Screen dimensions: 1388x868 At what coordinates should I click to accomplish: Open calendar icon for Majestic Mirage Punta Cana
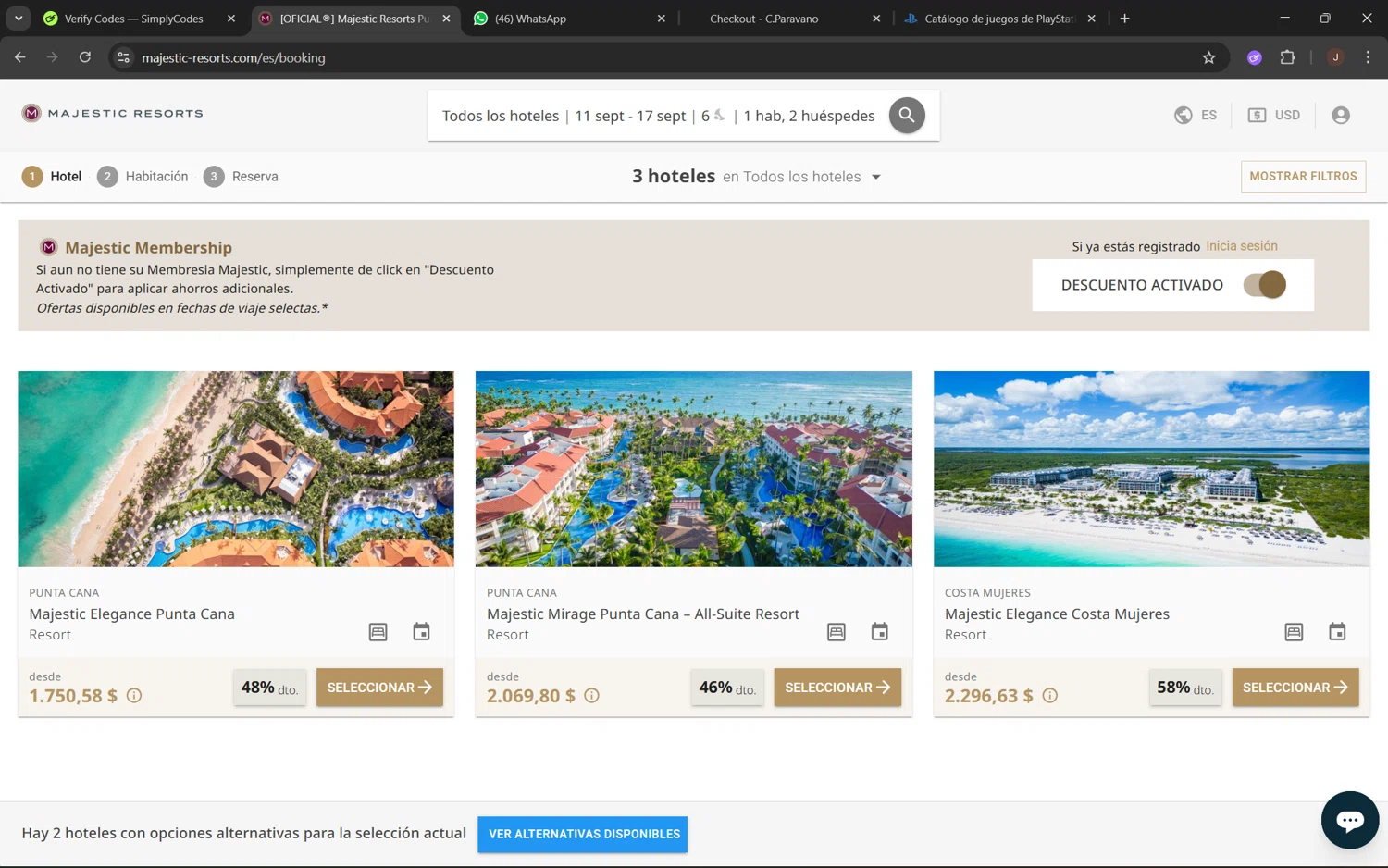click(880, 632)
